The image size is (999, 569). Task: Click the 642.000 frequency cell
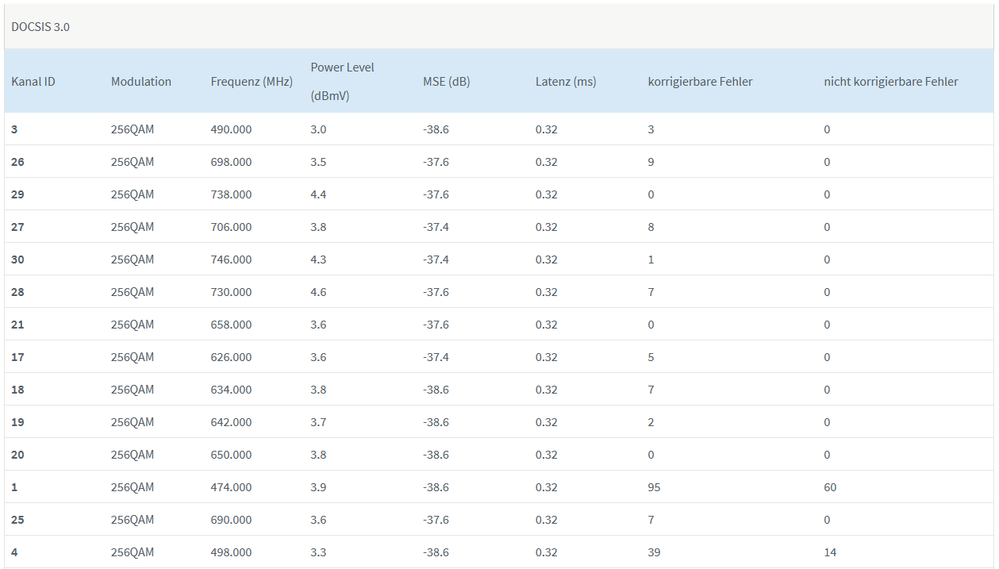pyautogui.click(x=231, y=422)
